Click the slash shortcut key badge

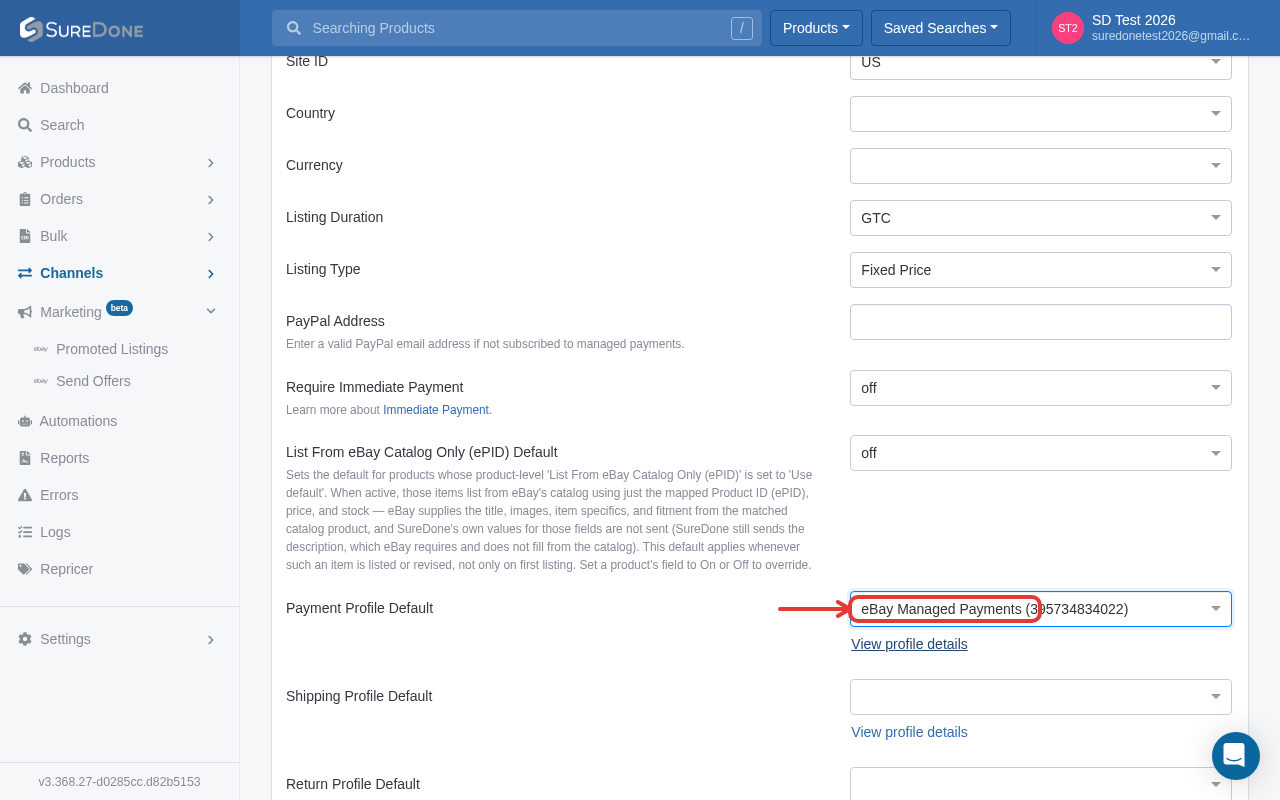pyautogui.click(x=742, y=28)
